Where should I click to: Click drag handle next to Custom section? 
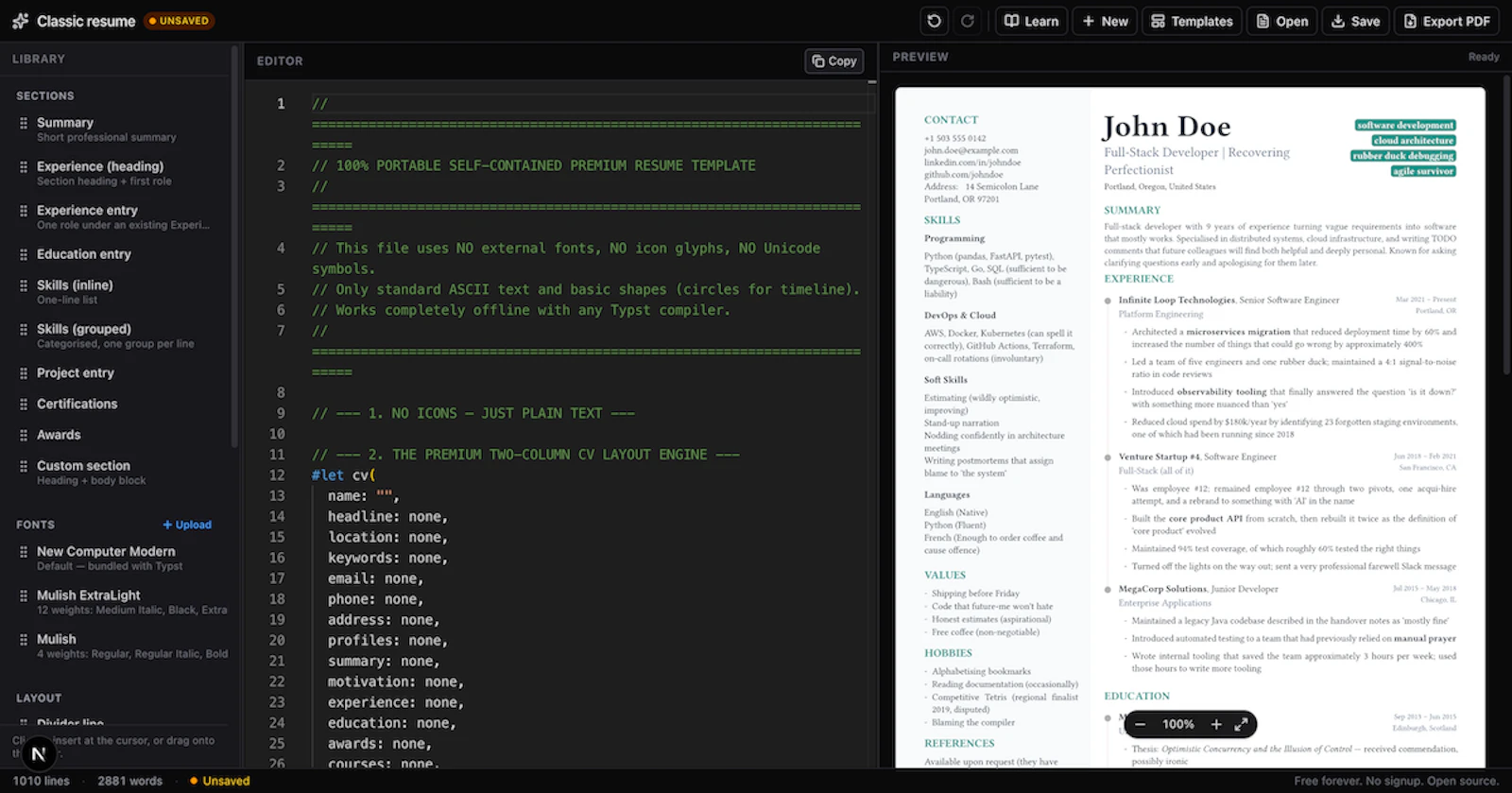coord(24,466)
